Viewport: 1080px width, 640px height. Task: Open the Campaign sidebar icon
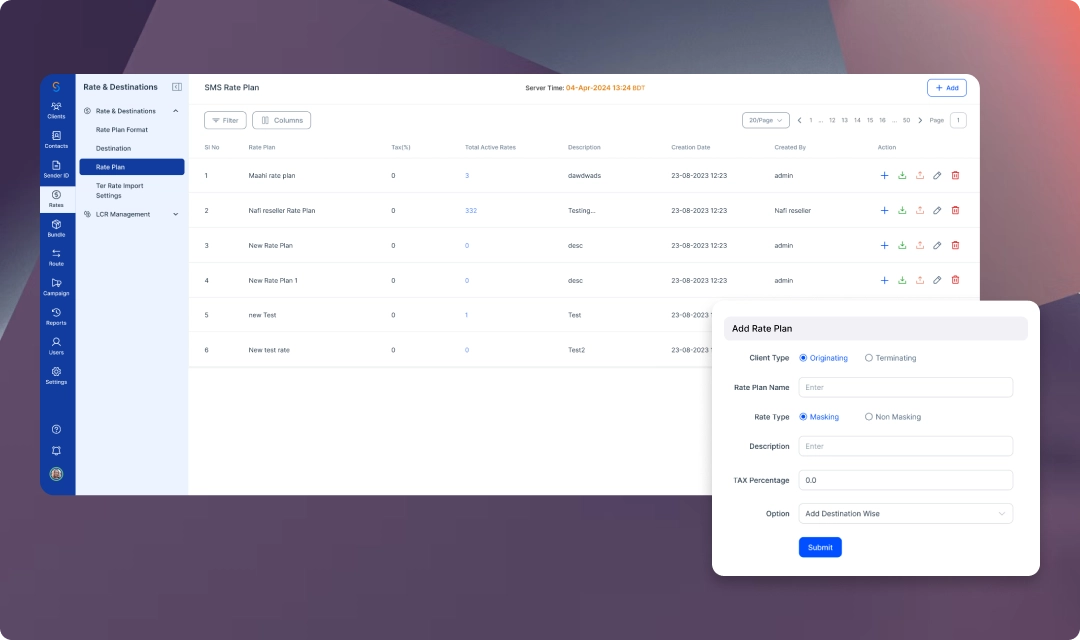56,286
